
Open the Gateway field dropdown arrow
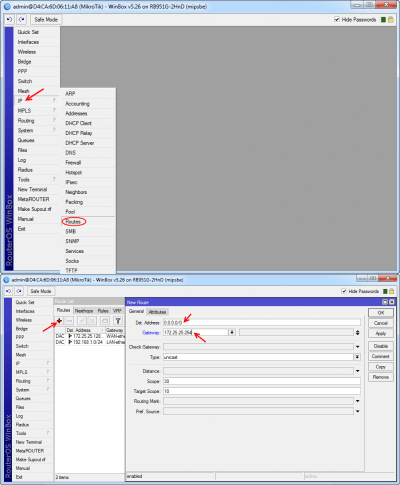[x=232, y=332]
